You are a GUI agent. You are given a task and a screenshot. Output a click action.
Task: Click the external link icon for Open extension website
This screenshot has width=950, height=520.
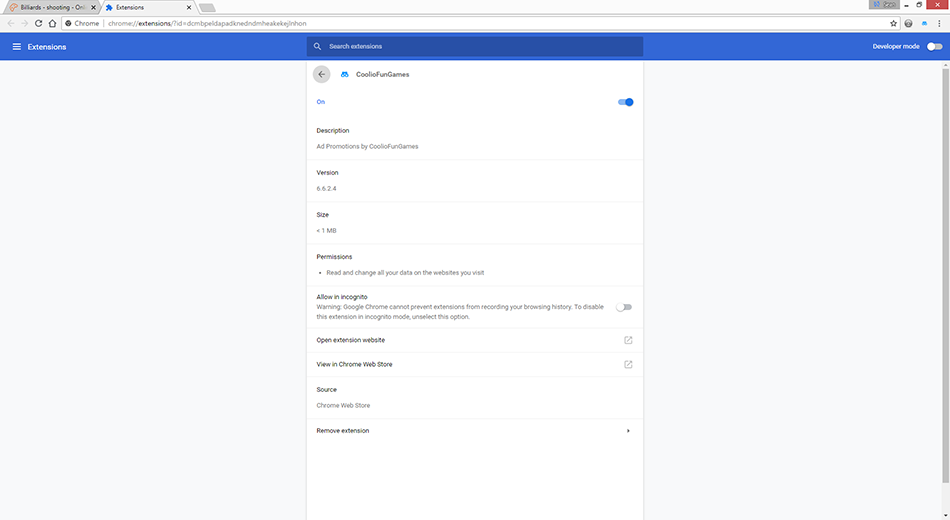(628, 340)
